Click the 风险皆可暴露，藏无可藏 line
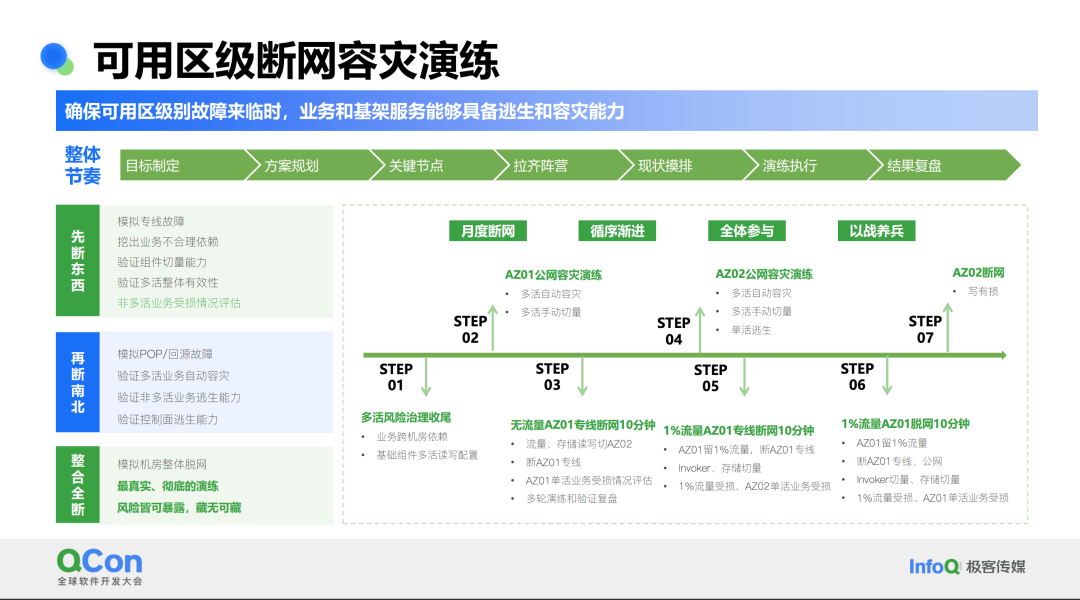The width and height of the screenshot is (1080, 600). (x=179, y=508)
